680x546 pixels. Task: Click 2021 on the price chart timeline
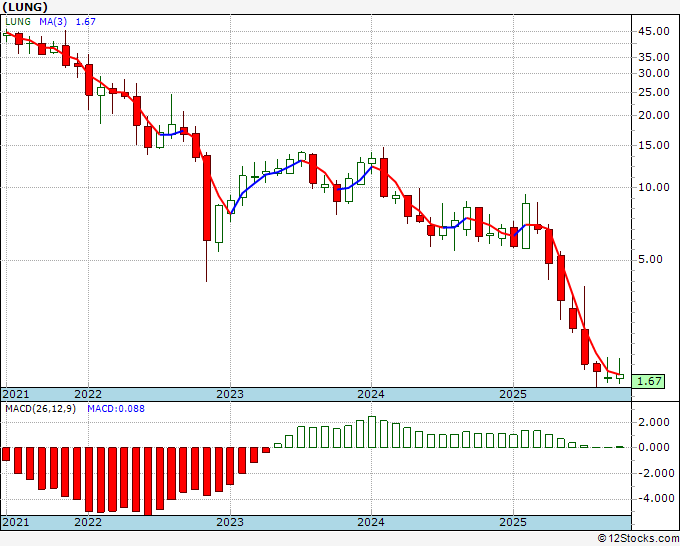pyautogui.click(x=16, y=394)
